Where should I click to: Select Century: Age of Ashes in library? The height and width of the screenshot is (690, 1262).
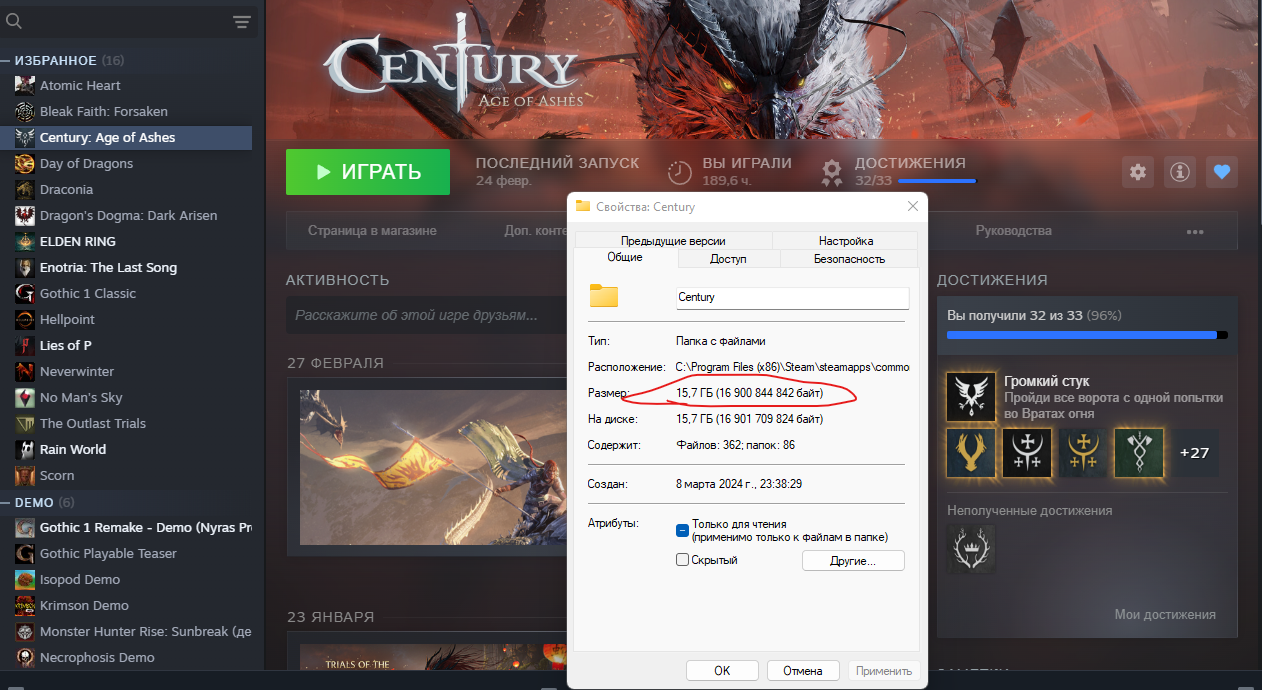click(126, 137)
